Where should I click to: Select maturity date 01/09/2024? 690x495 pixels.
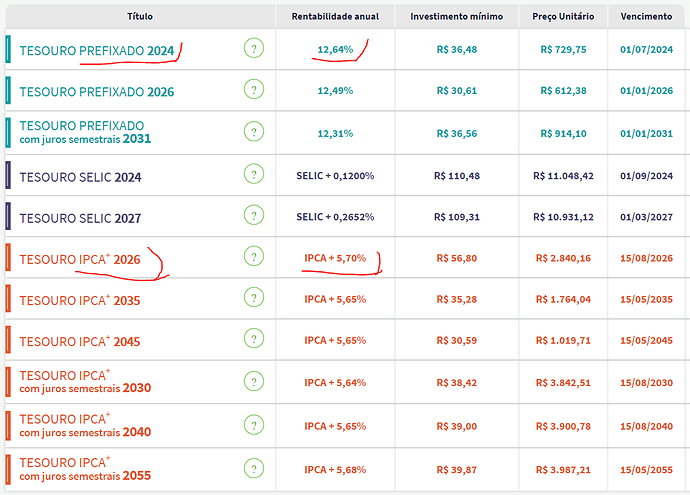[x=646, y=176]
